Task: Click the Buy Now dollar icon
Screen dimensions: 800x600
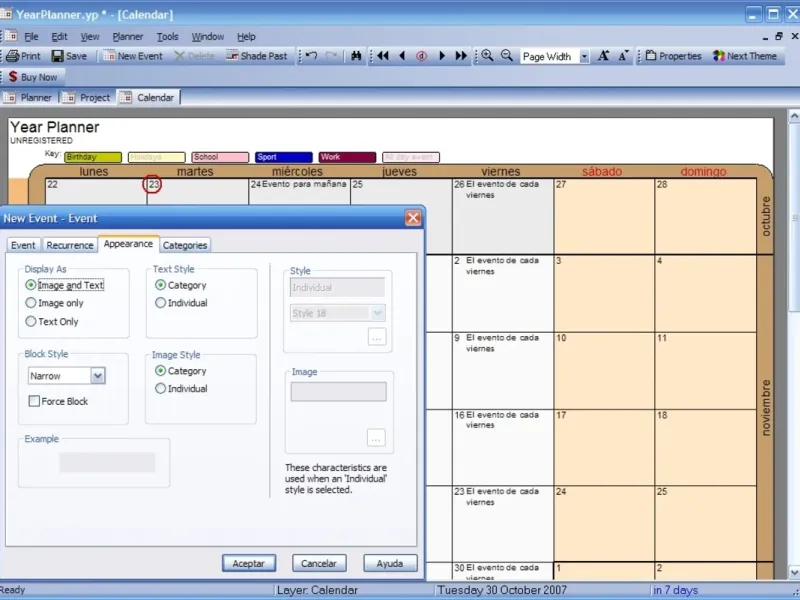Action: point(13,77)
